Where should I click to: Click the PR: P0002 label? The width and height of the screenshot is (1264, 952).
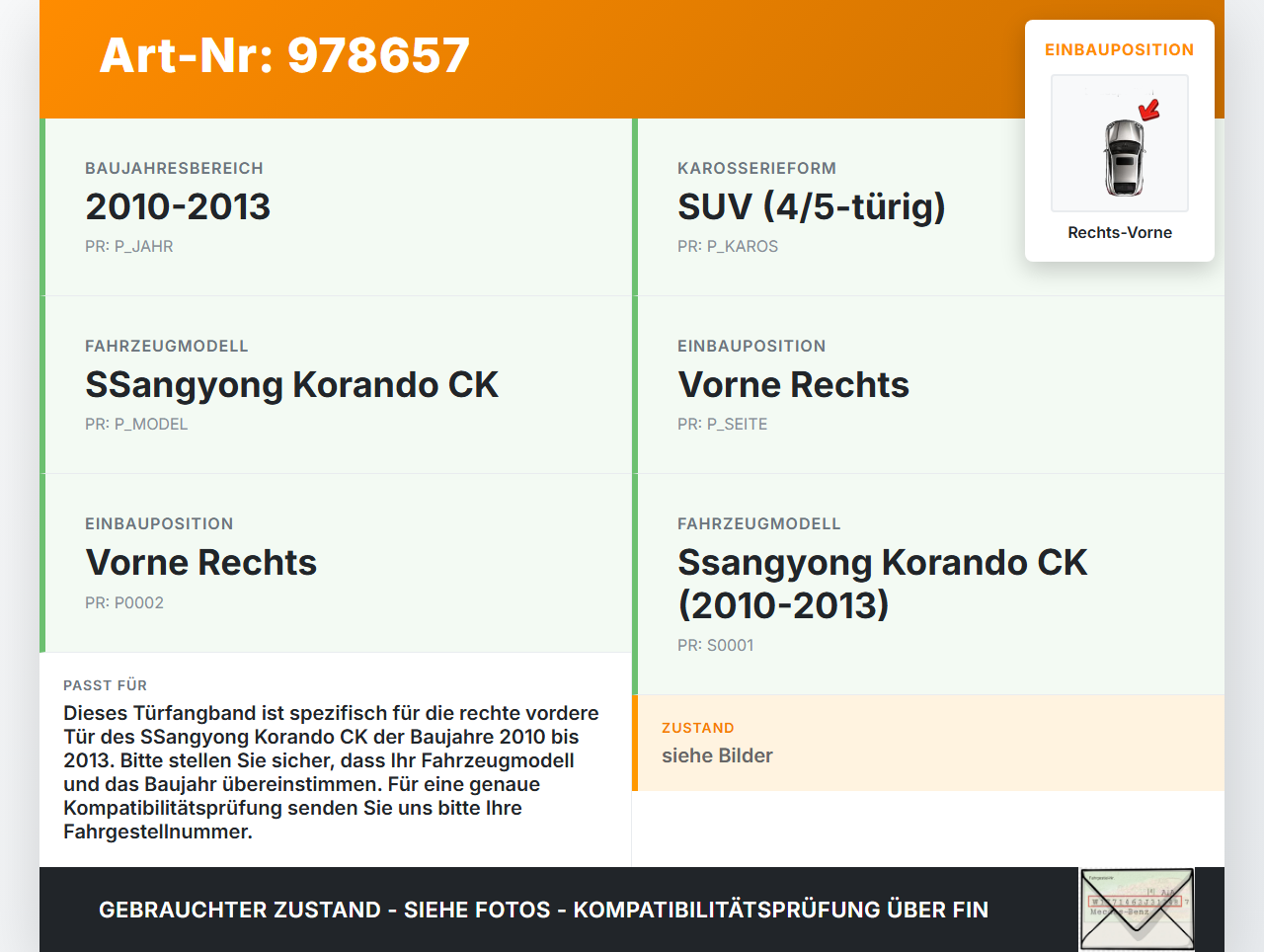[124, 602]
